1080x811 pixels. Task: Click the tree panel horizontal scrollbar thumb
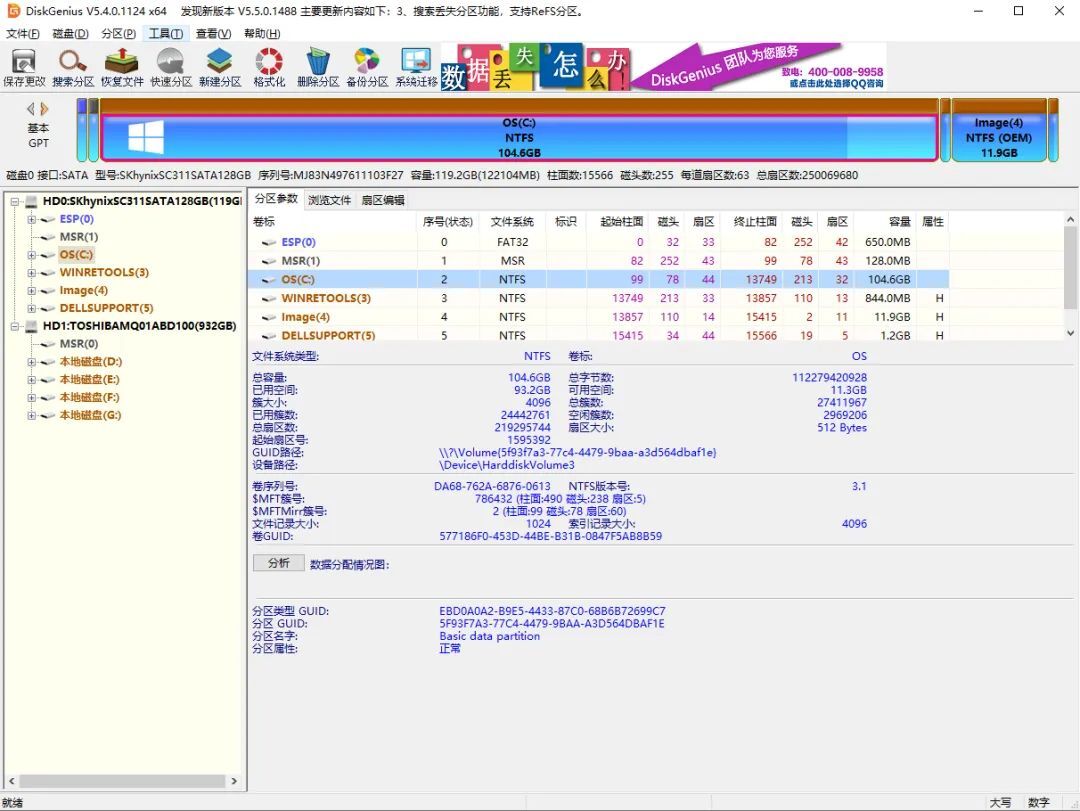click(x=122, y=781)
